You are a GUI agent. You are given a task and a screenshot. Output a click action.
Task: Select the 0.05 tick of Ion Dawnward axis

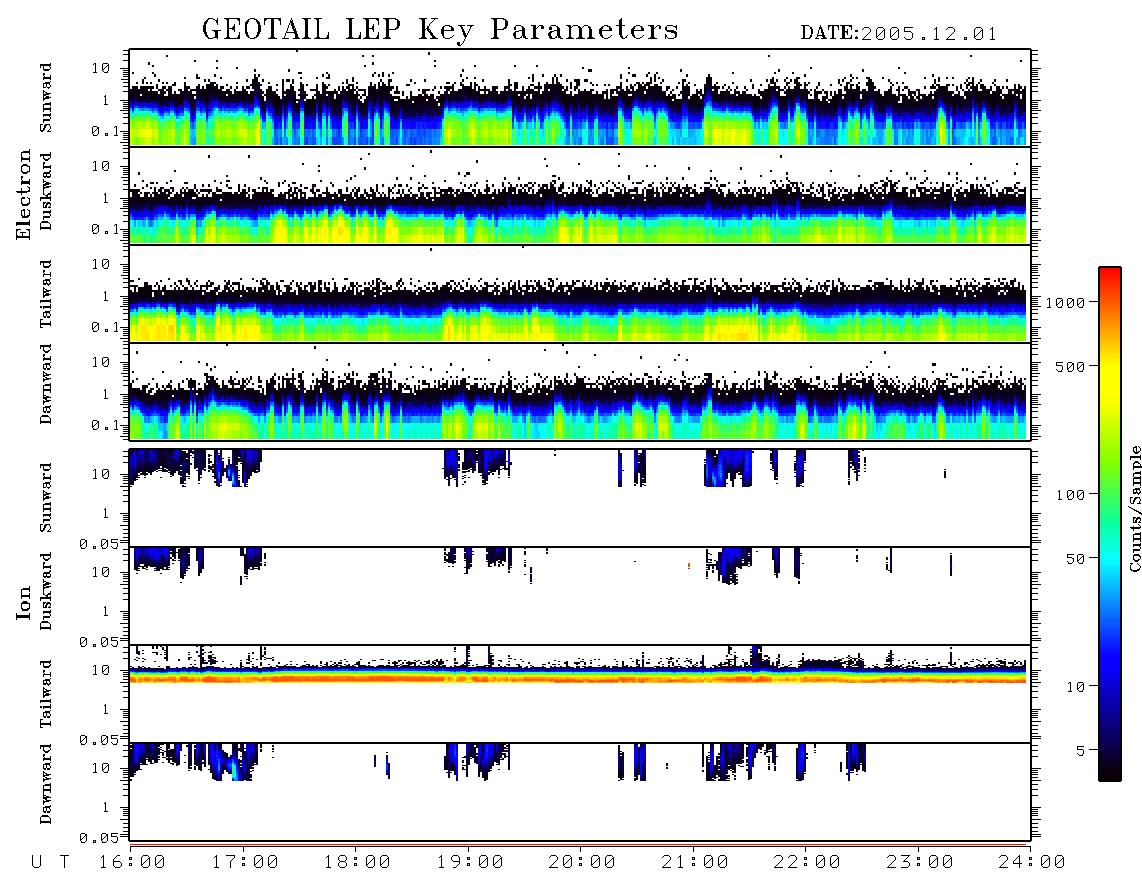[x=98, y=838]
